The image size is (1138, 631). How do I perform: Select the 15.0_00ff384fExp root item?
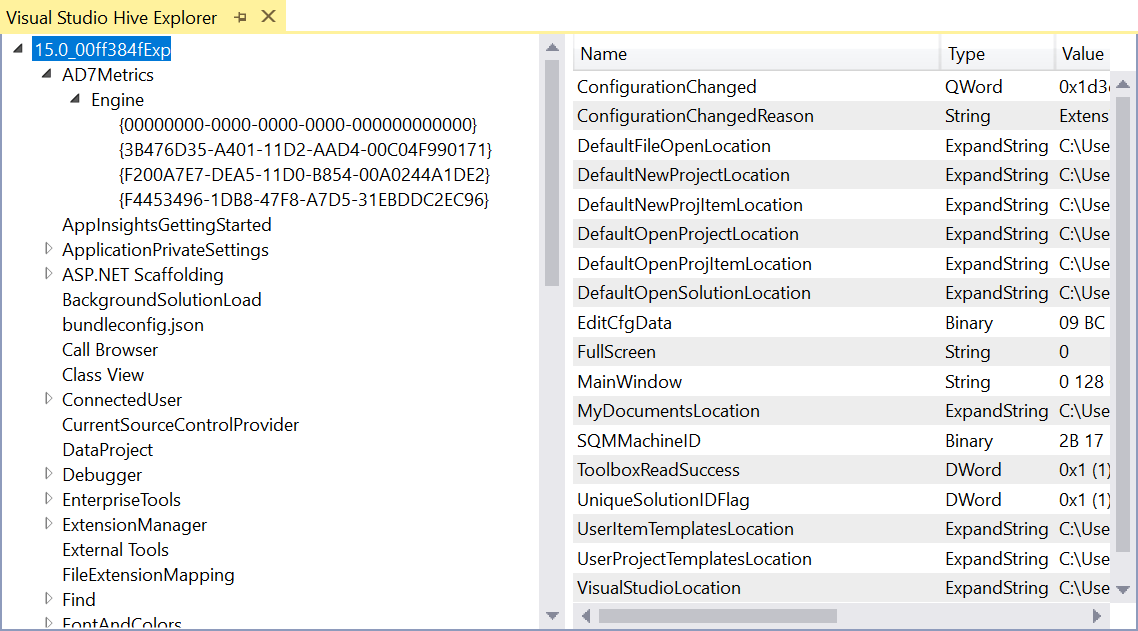(102, 49)
